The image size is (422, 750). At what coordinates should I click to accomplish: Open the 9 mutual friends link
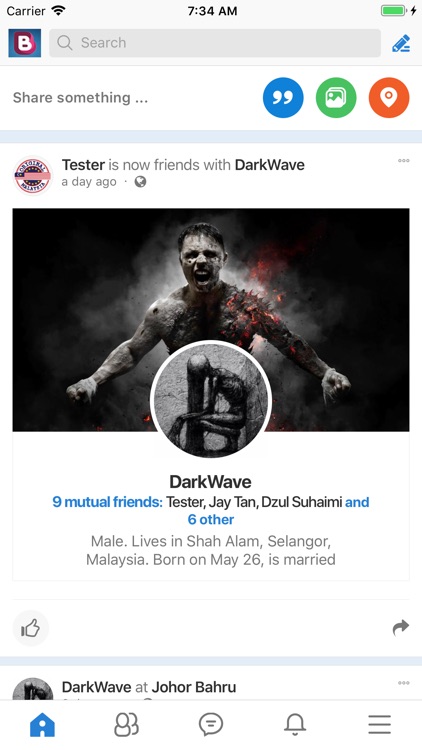[108, 502]
